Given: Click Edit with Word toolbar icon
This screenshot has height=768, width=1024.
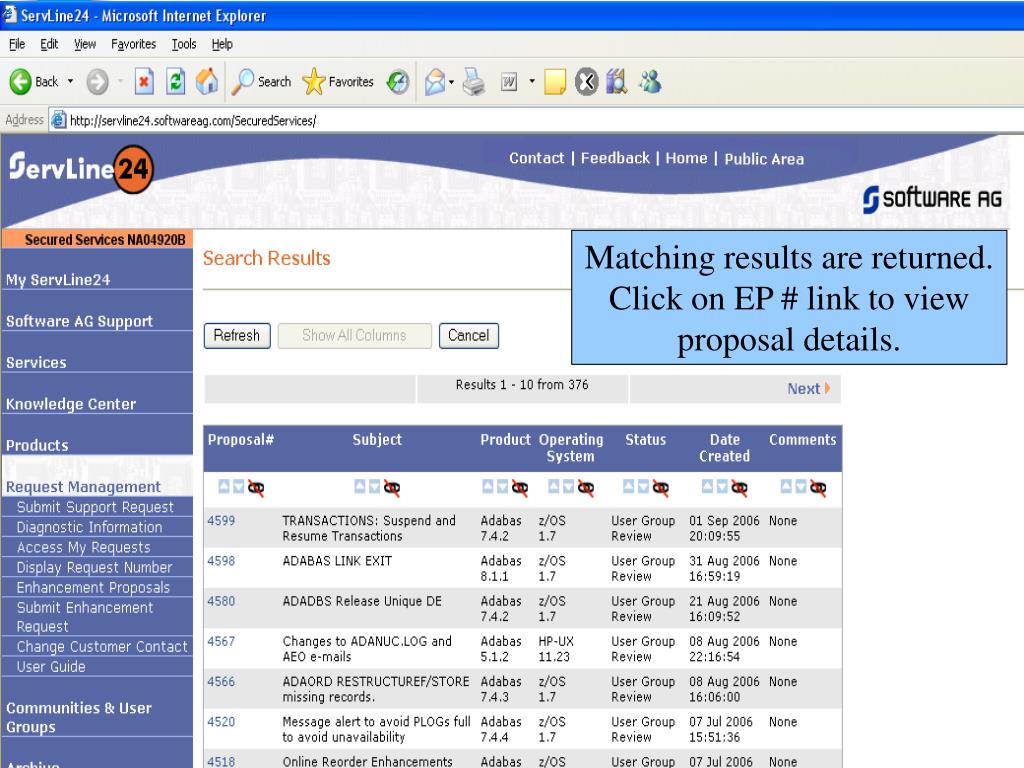Looking at the screenshot, I should pos(509,82).
